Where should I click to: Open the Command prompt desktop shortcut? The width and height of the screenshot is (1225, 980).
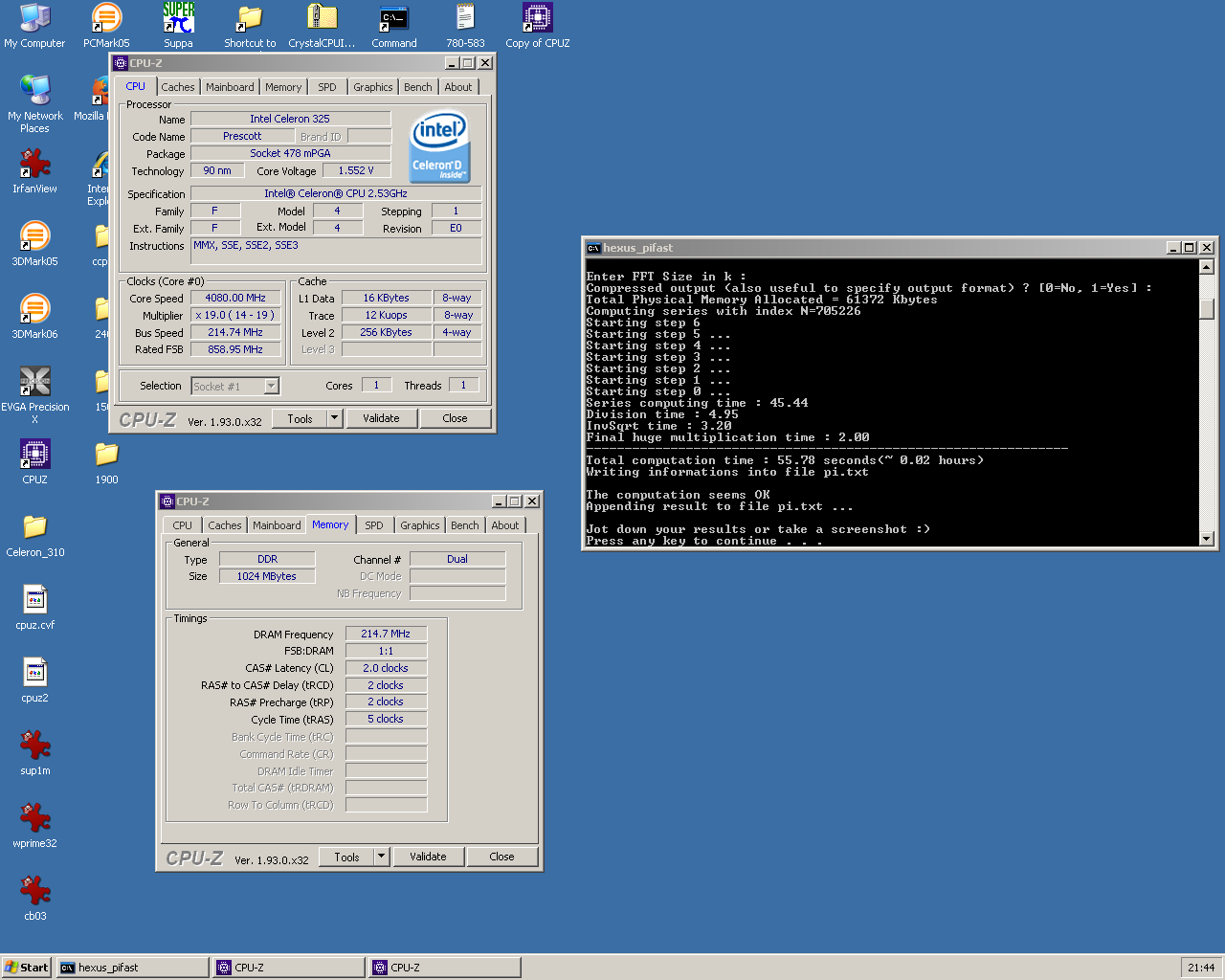click(x=394, y=25)
